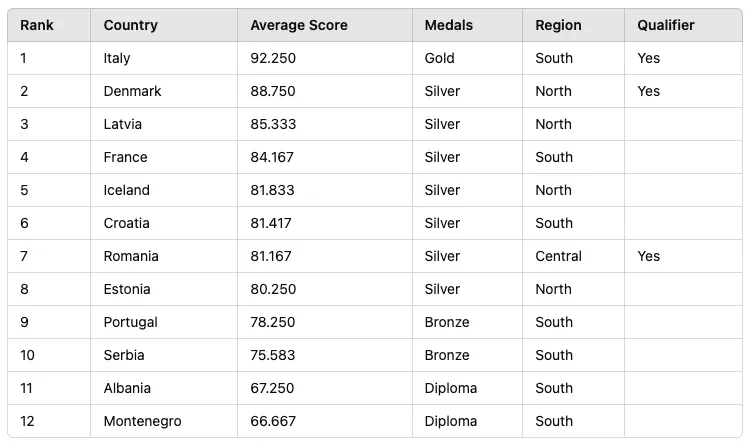Select the Albania cell

[x=127, y=388]
